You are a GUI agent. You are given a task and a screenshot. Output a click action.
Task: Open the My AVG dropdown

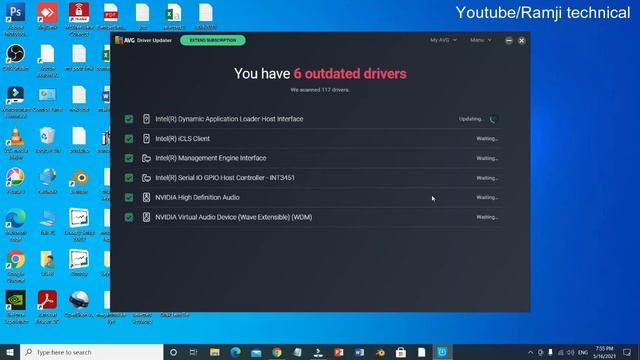coord(443,40)
